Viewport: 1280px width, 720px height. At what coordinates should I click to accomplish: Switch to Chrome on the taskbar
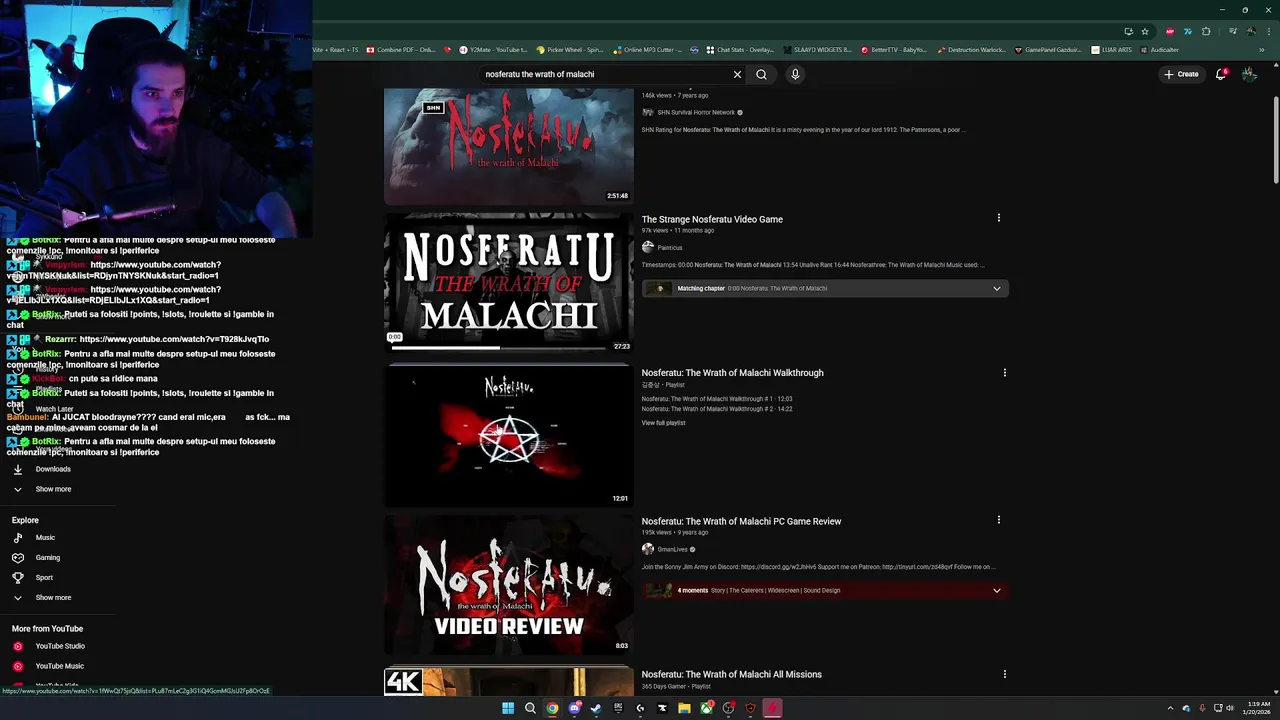pos(552,708)
